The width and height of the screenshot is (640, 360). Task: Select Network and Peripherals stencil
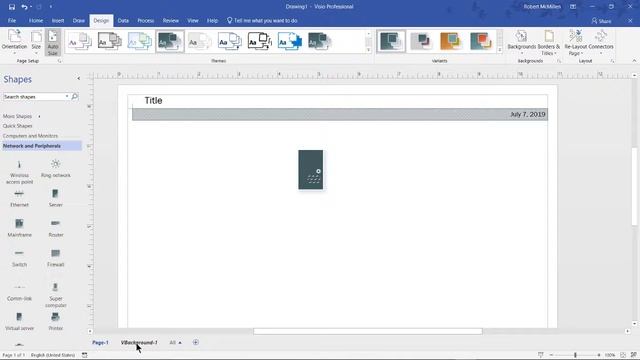[42, 146]
